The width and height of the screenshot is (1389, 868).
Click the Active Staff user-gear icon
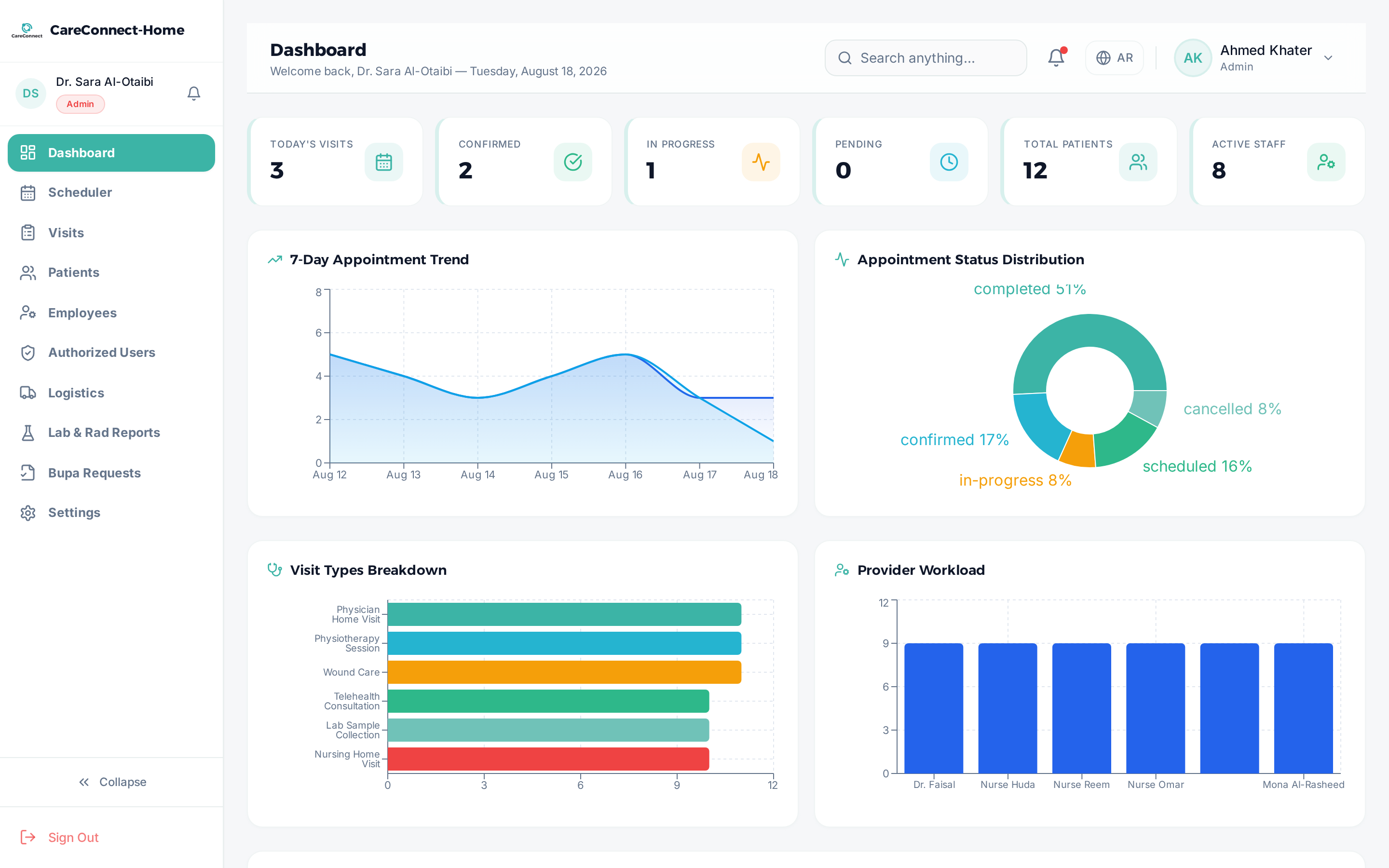tap(1326, 162)
